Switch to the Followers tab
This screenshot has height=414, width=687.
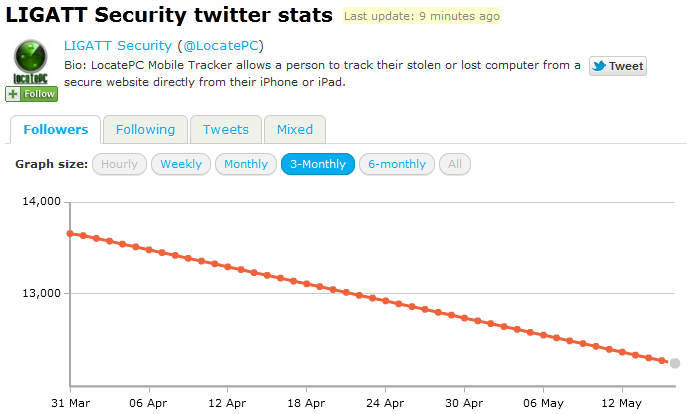tap(56, 129)
